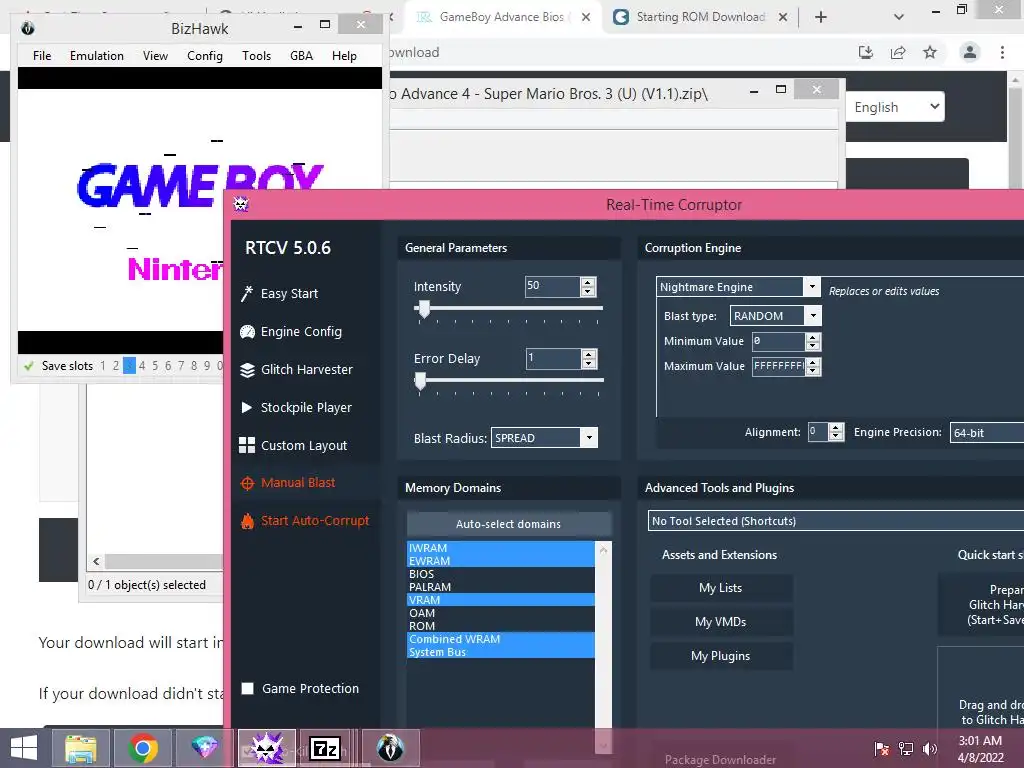
Task: Toggle IWRAM memory domain selection
Action: 500,547
